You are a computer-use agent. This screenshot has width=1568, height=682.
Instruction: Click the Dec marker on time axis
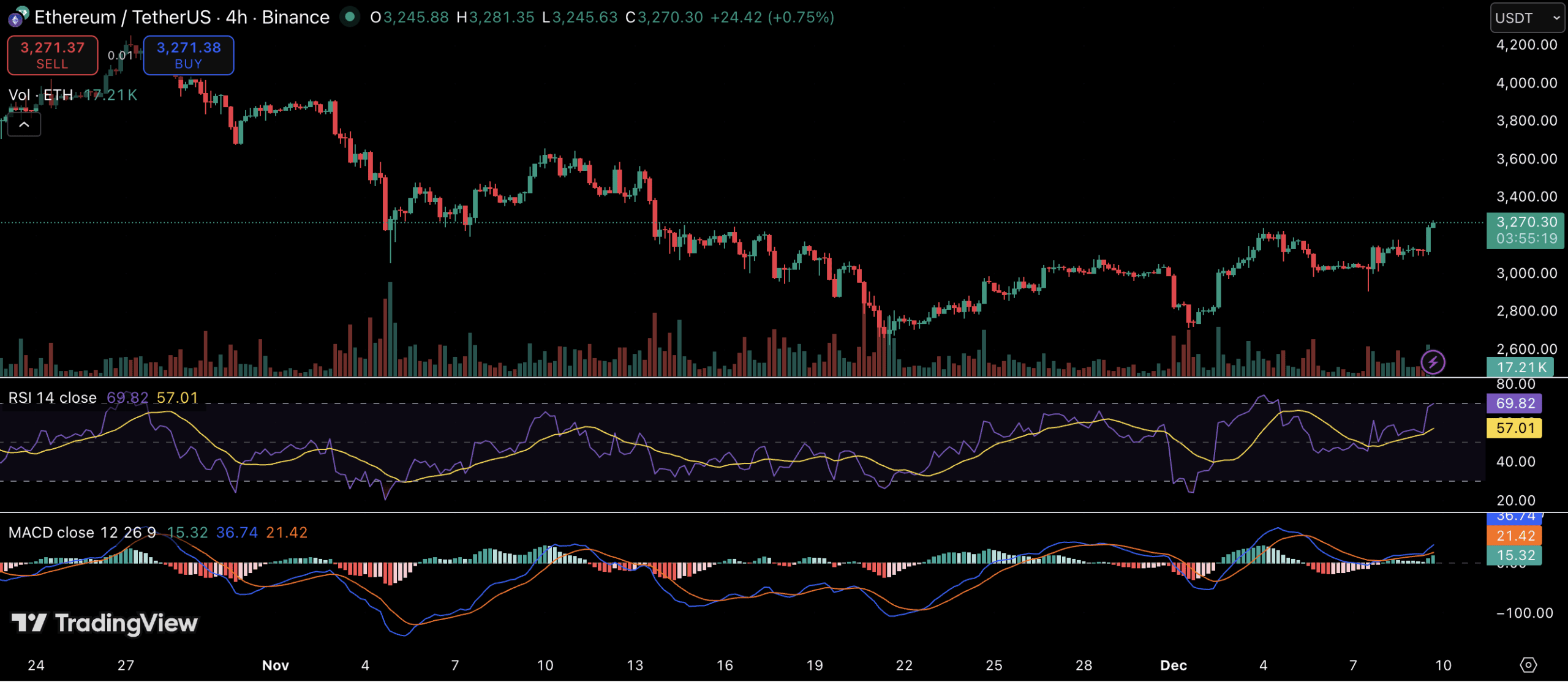coord(1173,665)
